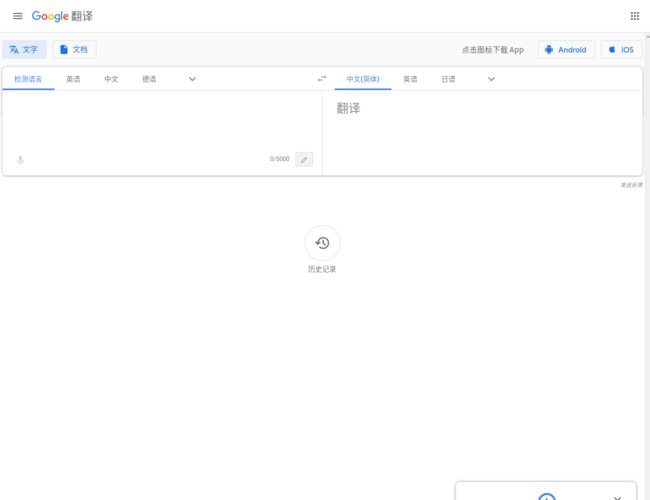
Task: Choose 英语 as source language
Action: click(x=73, y=79)
